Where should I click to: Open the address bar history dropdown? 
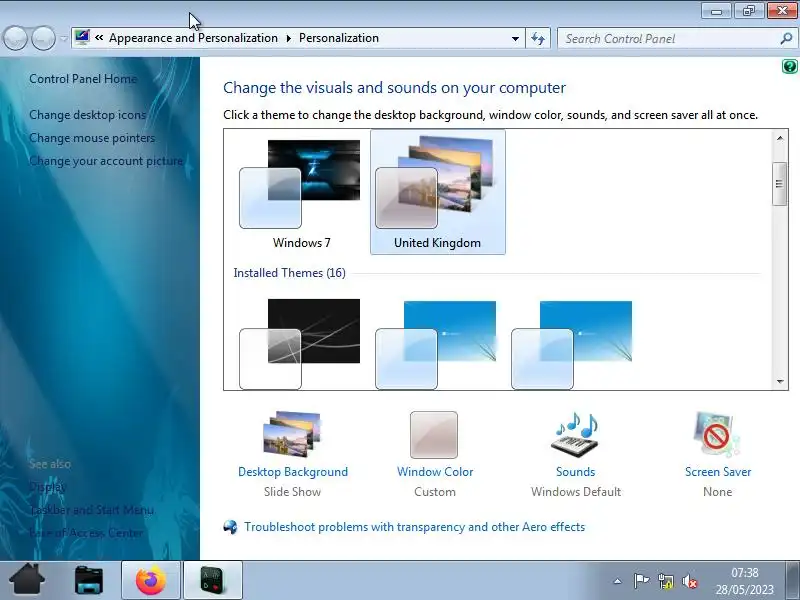pyautogui.click(x=515, y=38)
